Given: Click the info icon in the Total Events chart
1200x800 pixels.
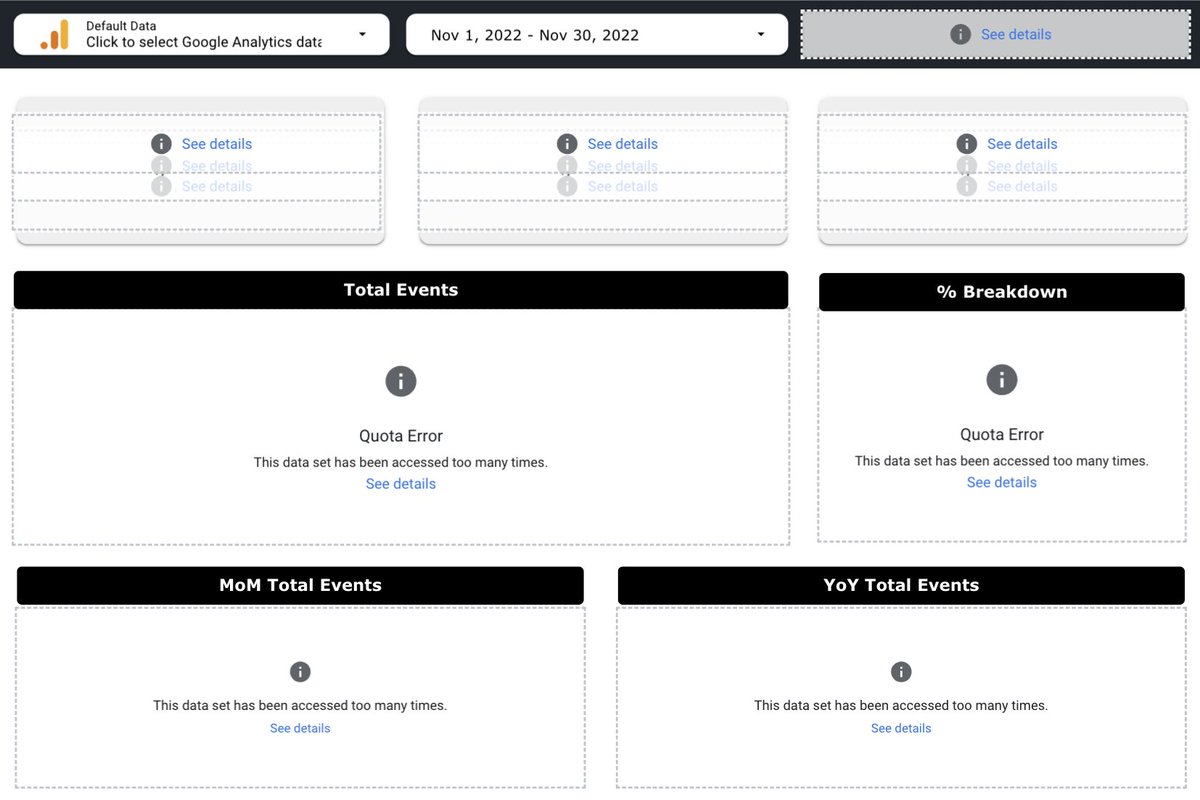Looking at the screenshot, I should pos(401,381).
